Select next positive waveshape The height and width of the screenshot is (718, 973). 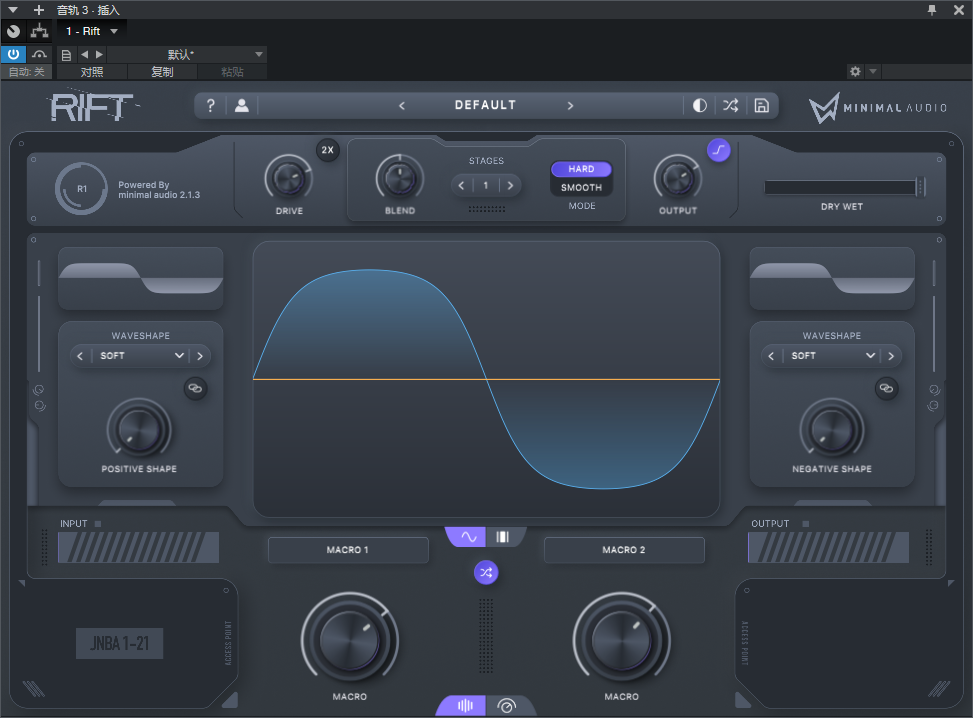tap(200, 356)
